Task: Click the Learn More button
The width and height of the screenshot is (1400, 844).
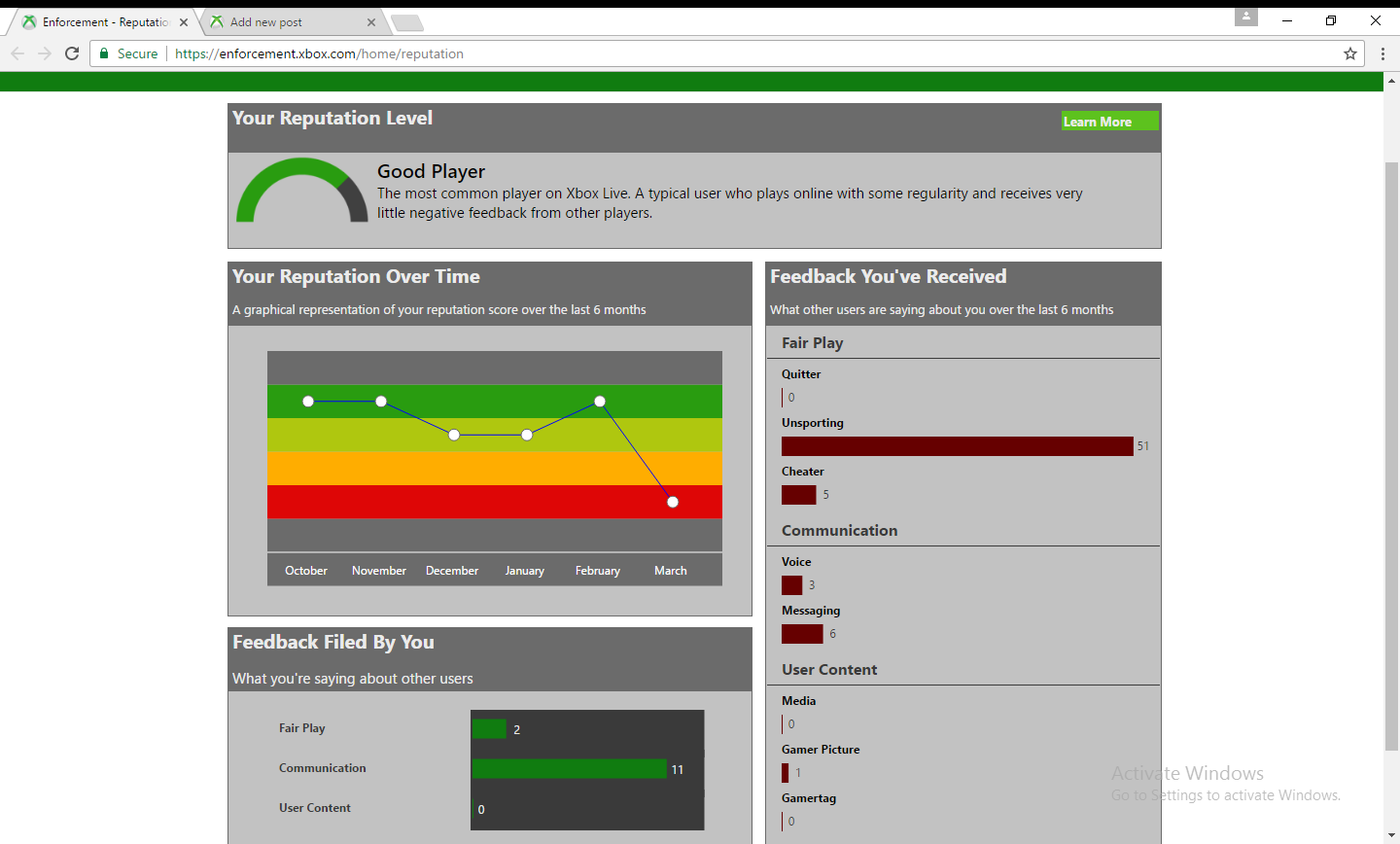Action: 1109,121
